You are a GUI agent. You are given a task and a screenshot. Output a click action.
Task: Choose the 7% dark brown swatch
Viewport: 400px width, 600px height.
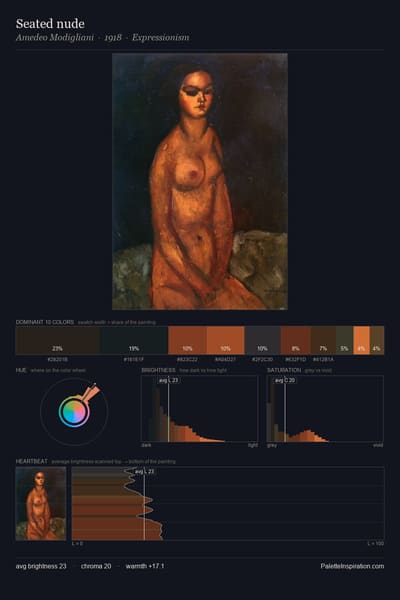click(x=323, y=340)
